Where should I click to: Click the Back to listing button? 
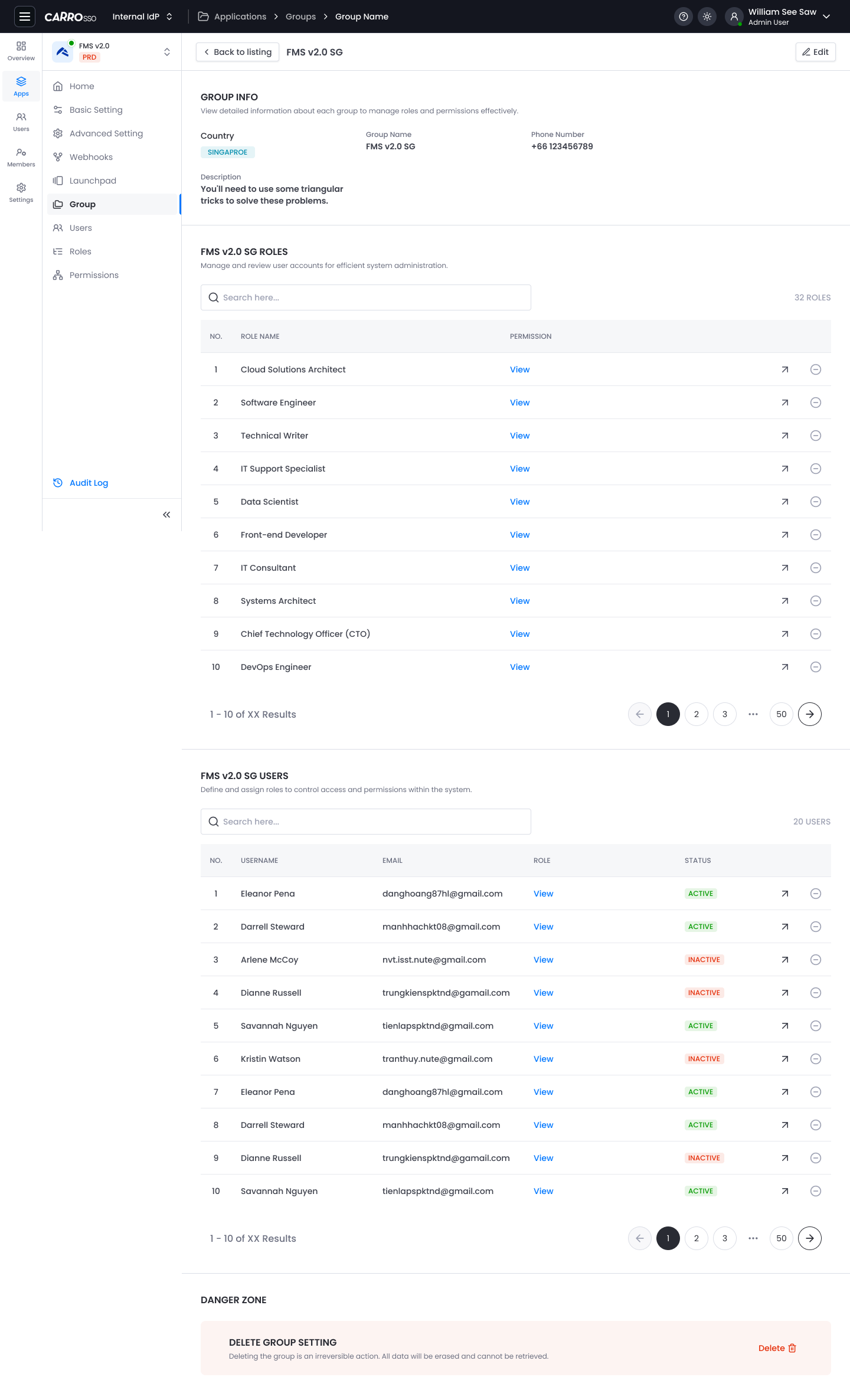click(237, 52)
